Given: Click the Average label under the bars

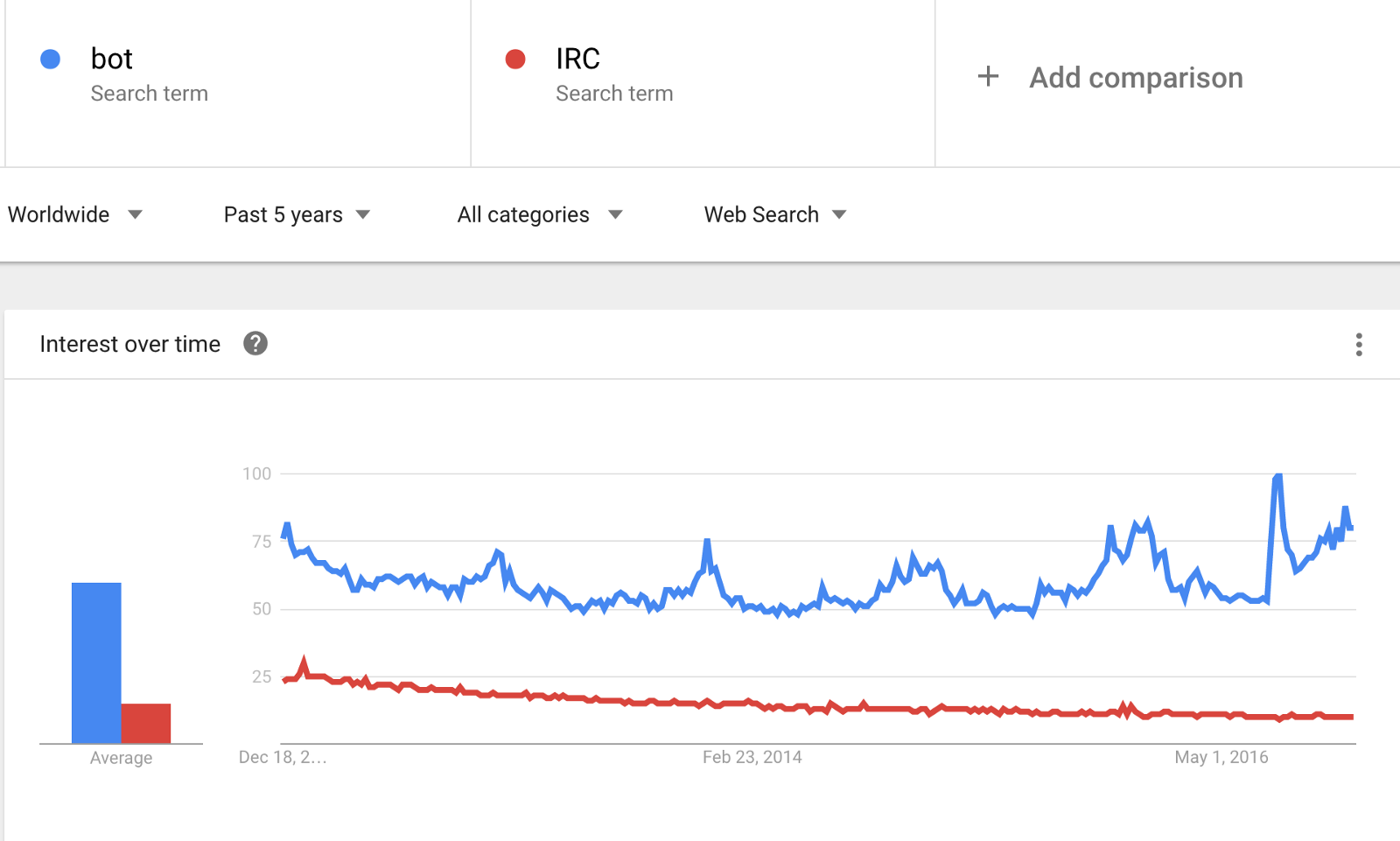Looking at the screenshot, I should 121,758.
